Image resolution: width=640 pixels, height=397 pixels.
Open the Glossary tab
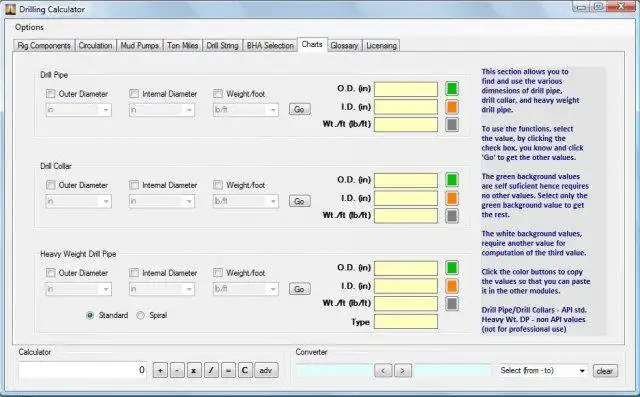pyautogui.click(x=344, y=46)
